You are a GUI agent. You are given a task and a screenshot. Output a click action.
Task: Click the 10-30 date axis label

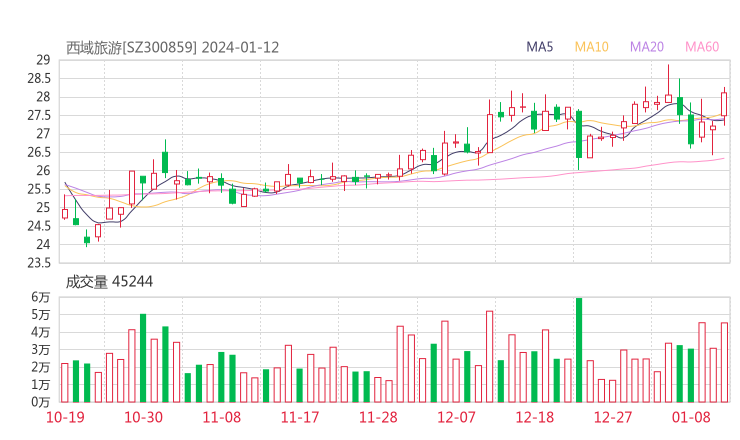pyautogui.click(x=143, y=417)
